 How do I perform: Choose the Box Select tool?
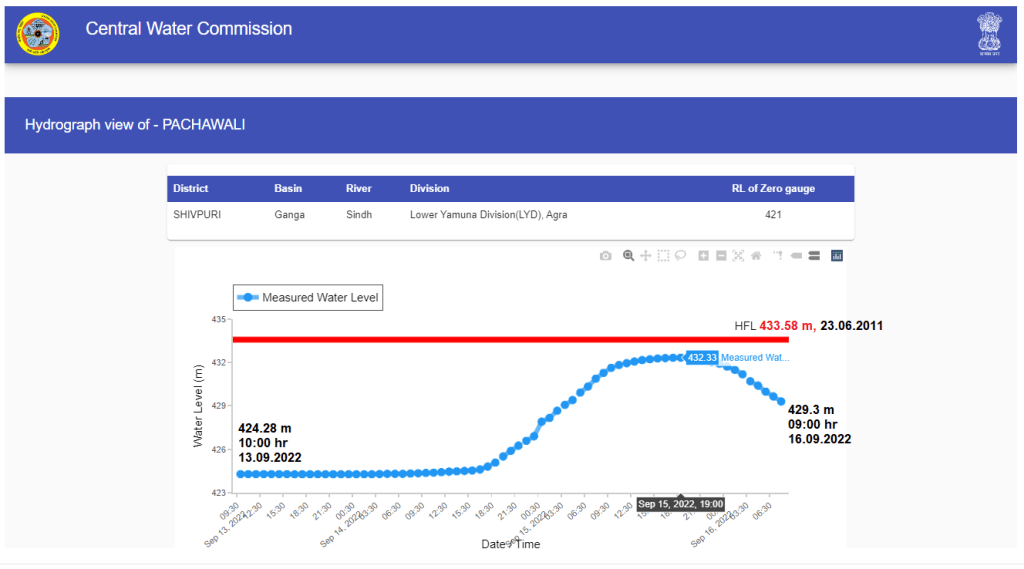(x=662, y=256)
